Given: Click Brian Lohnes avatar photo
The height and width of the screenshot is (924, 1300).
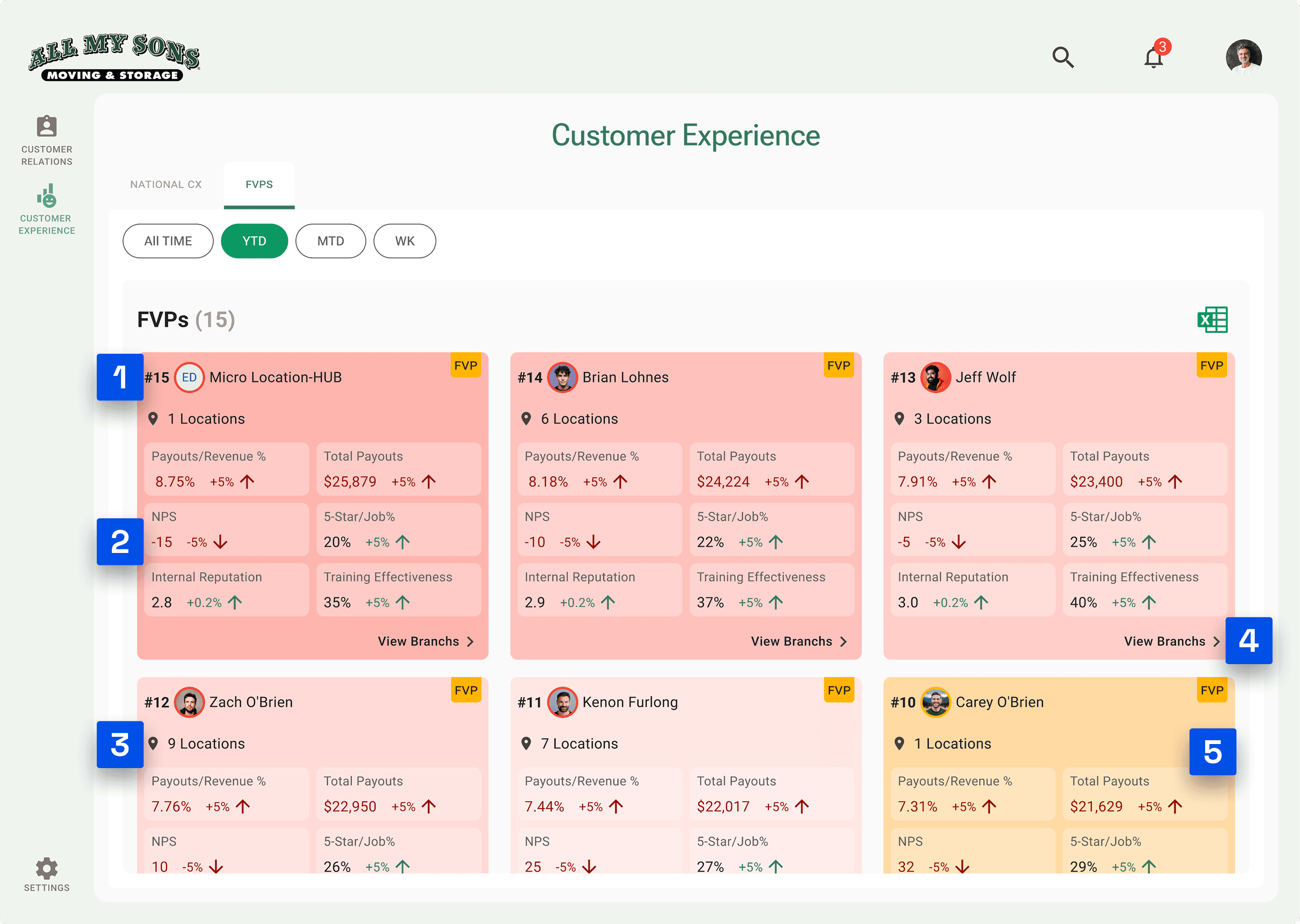Looking at the screenshot, I should pyautogui.click(x=562, y=377).
